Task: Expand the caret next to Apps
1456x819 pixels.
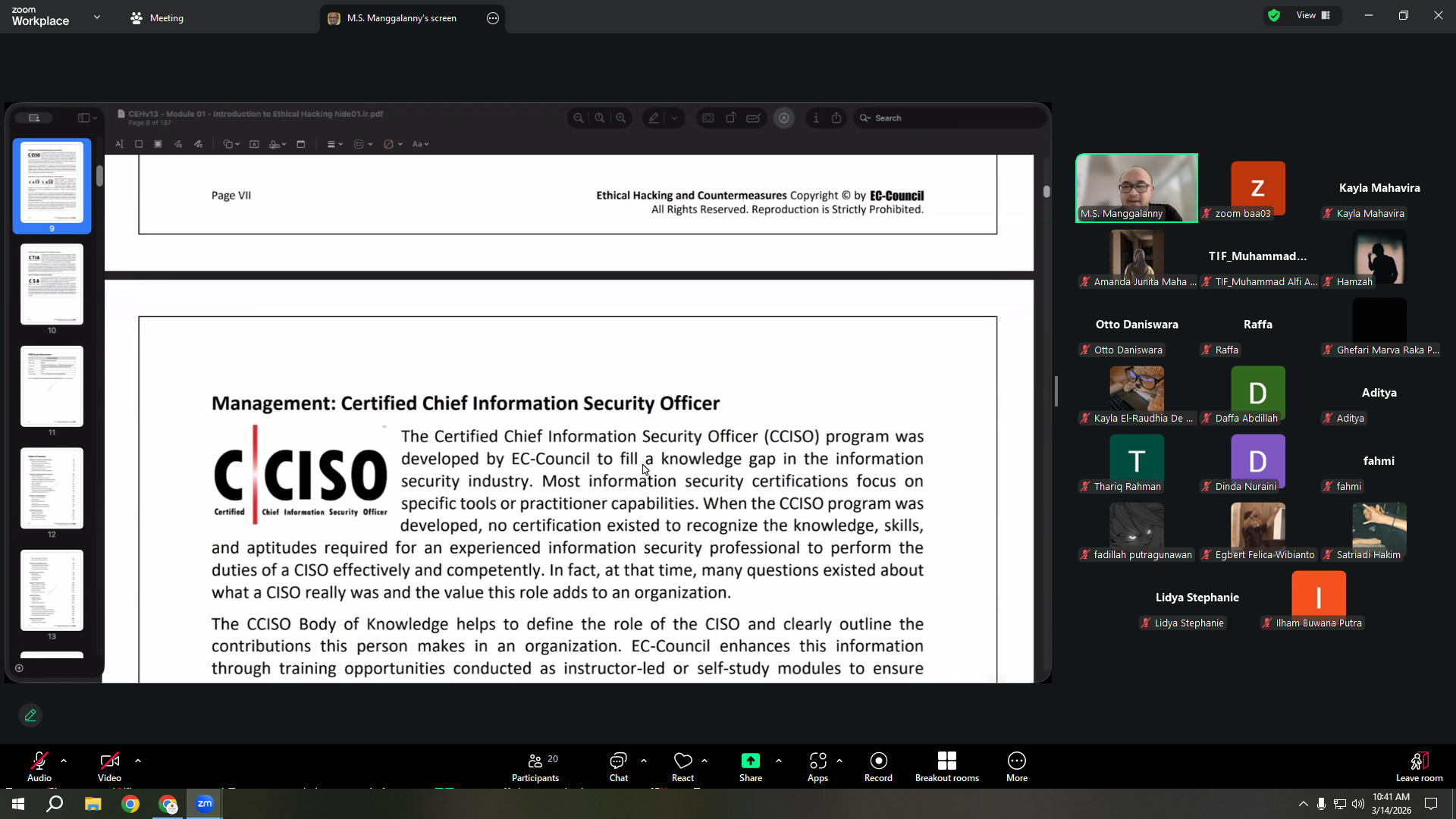Action: point(839,761)
